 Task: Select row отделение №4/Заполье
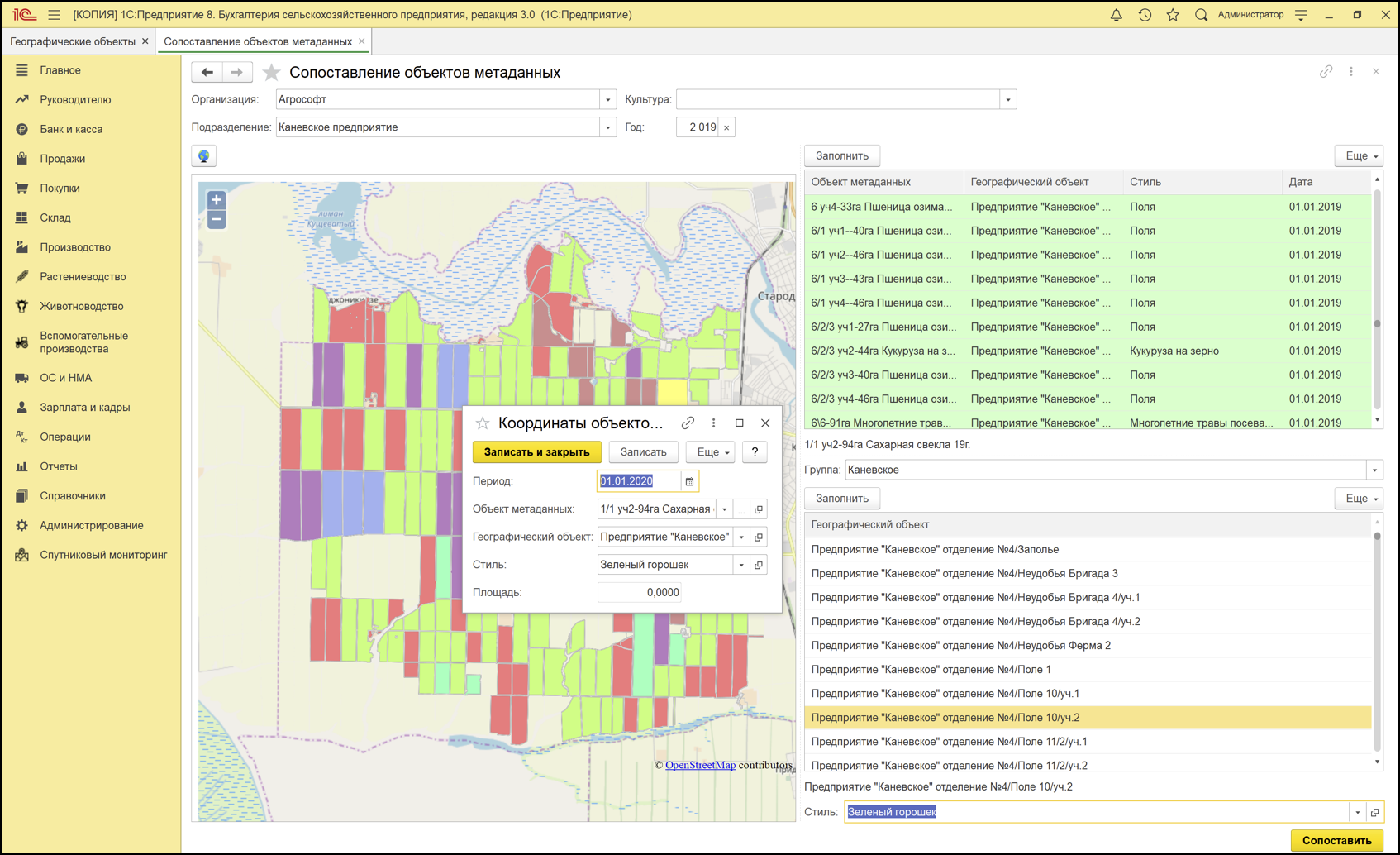(1088, 550)
